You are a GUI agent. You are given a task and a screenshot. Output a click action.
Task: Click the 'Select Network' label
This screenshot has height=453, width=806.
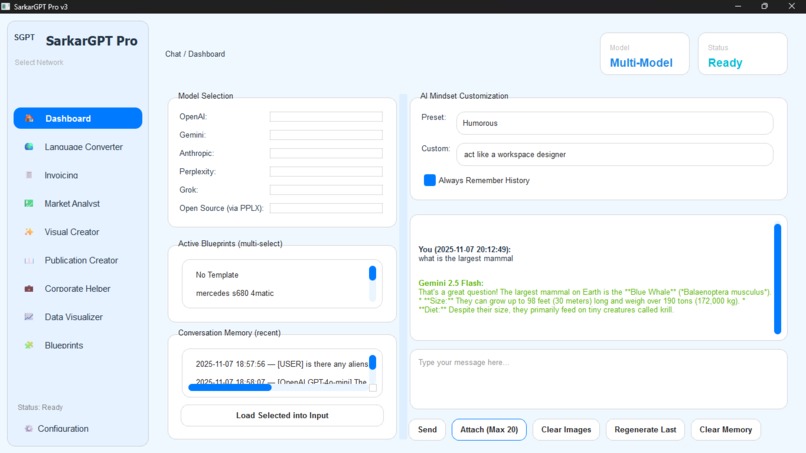pos(39,62)
